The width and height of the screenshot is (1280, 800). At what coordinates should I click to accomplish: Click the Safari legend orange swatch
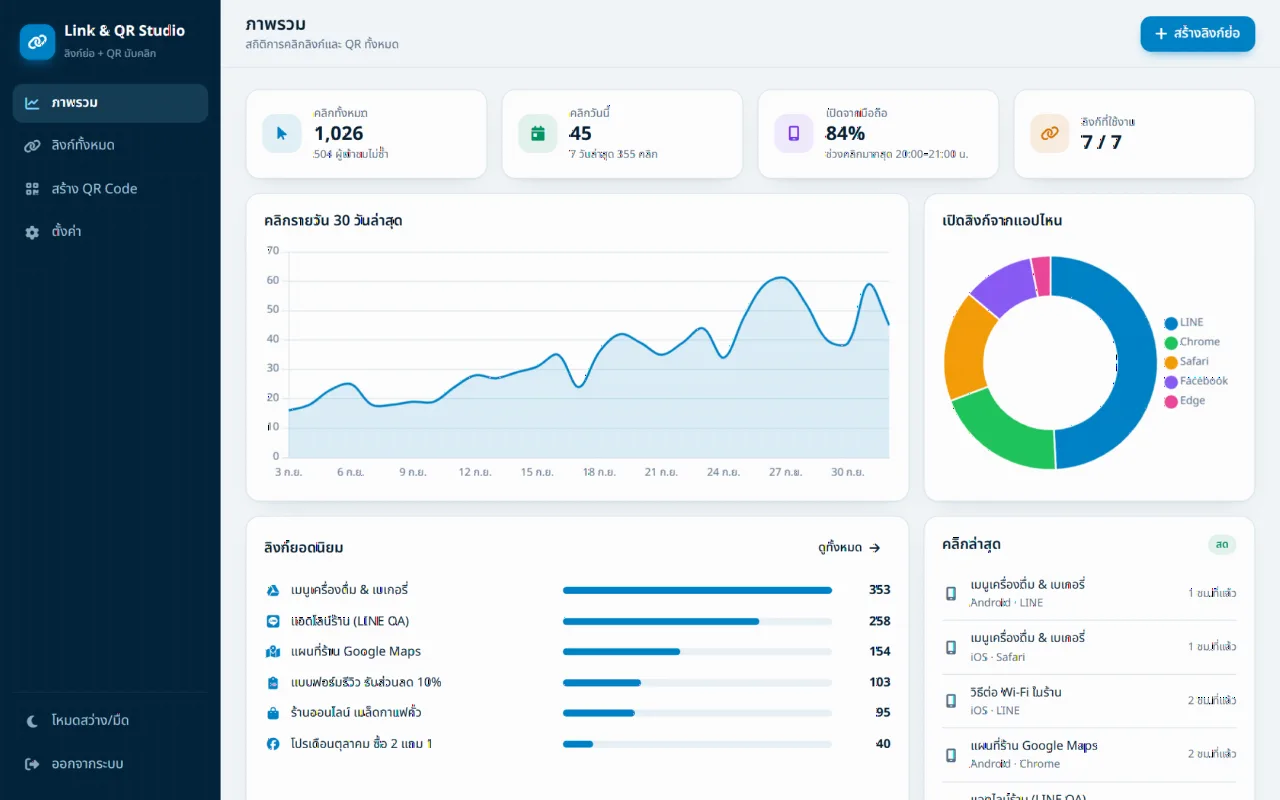1171,362
